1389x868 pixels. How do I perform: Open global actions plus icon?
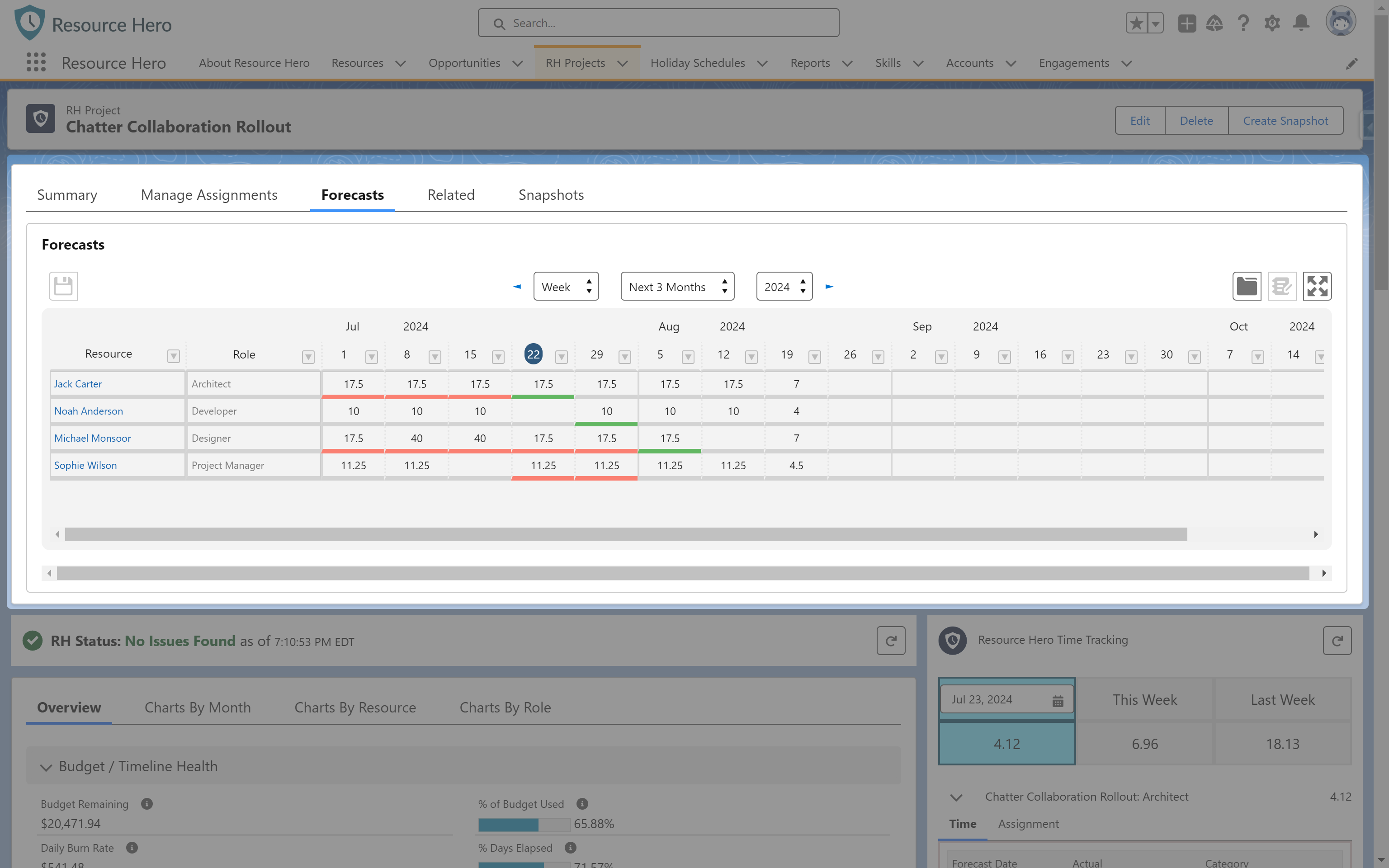pos(1187,23)
